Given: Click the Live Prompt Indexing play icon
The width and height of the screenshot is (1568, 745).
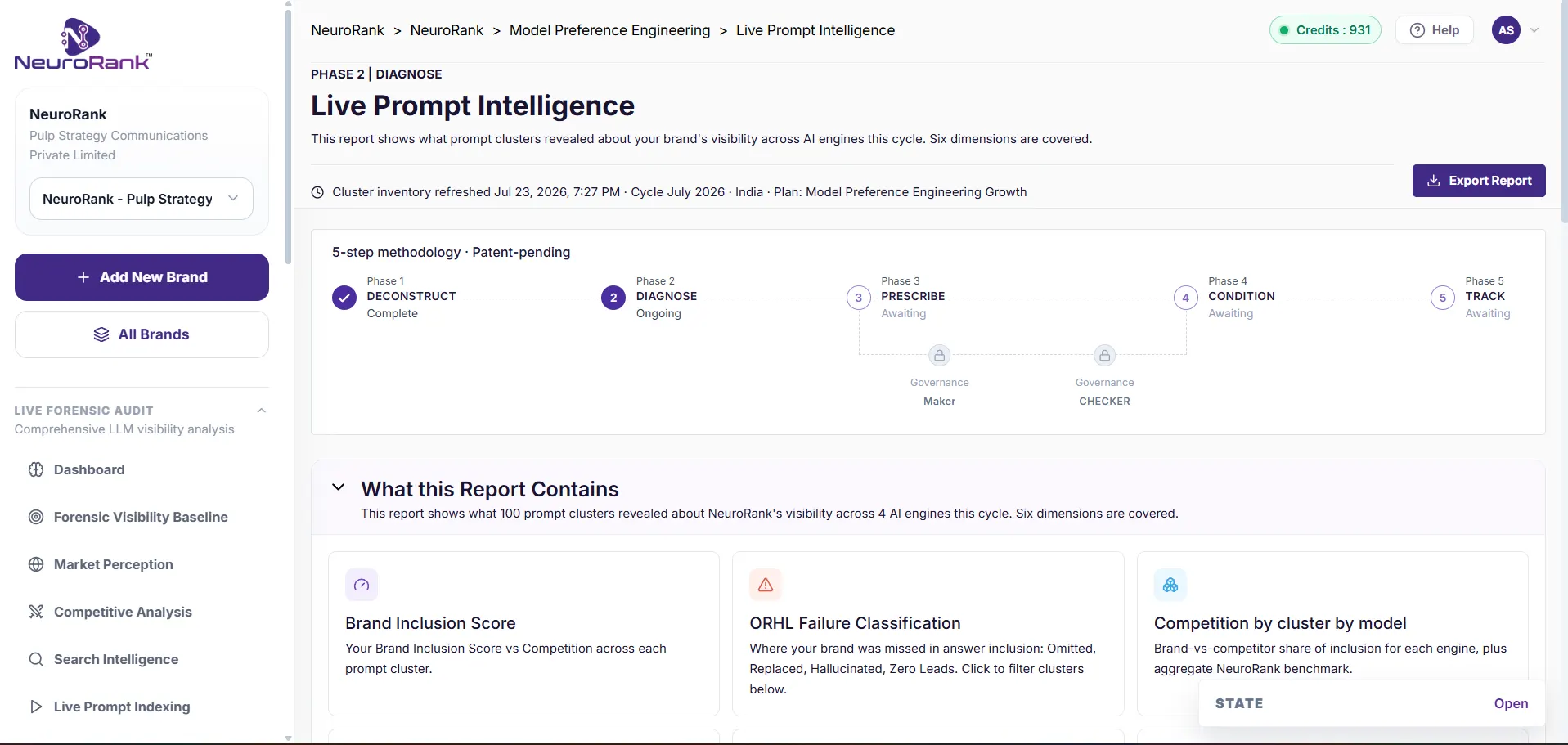Looking at the screenshot, I should click(x=36, y=707).
